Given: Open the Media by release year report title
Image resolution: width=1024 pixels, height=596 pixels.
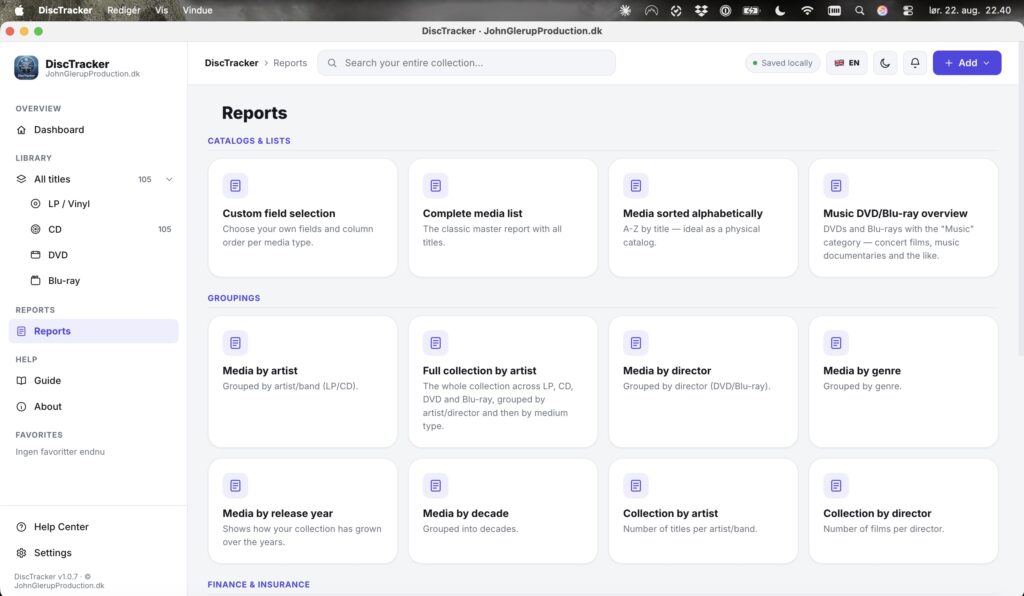Looking at the screenshot, I should (x=278, y=513).
